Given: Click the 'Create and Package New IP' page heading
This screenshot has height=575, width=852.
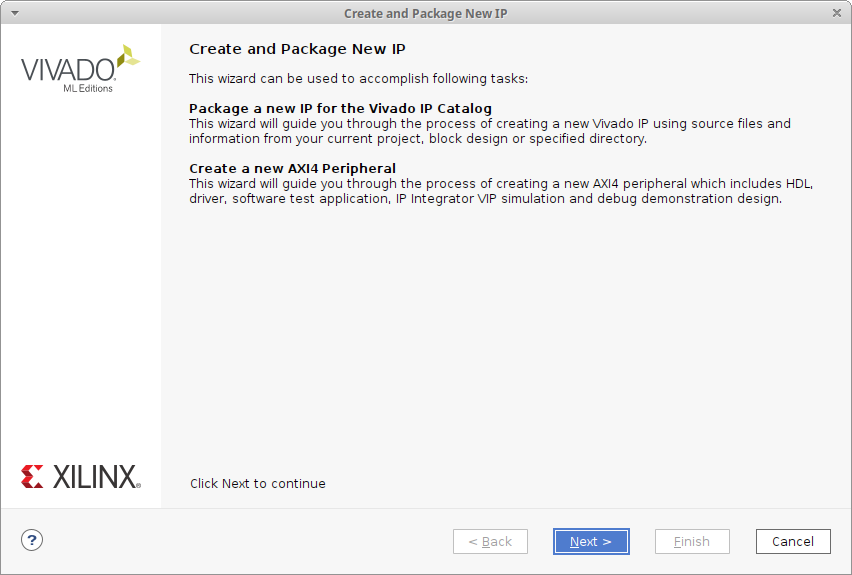Looking at the screenshot, I should click(x=297, y=49).
